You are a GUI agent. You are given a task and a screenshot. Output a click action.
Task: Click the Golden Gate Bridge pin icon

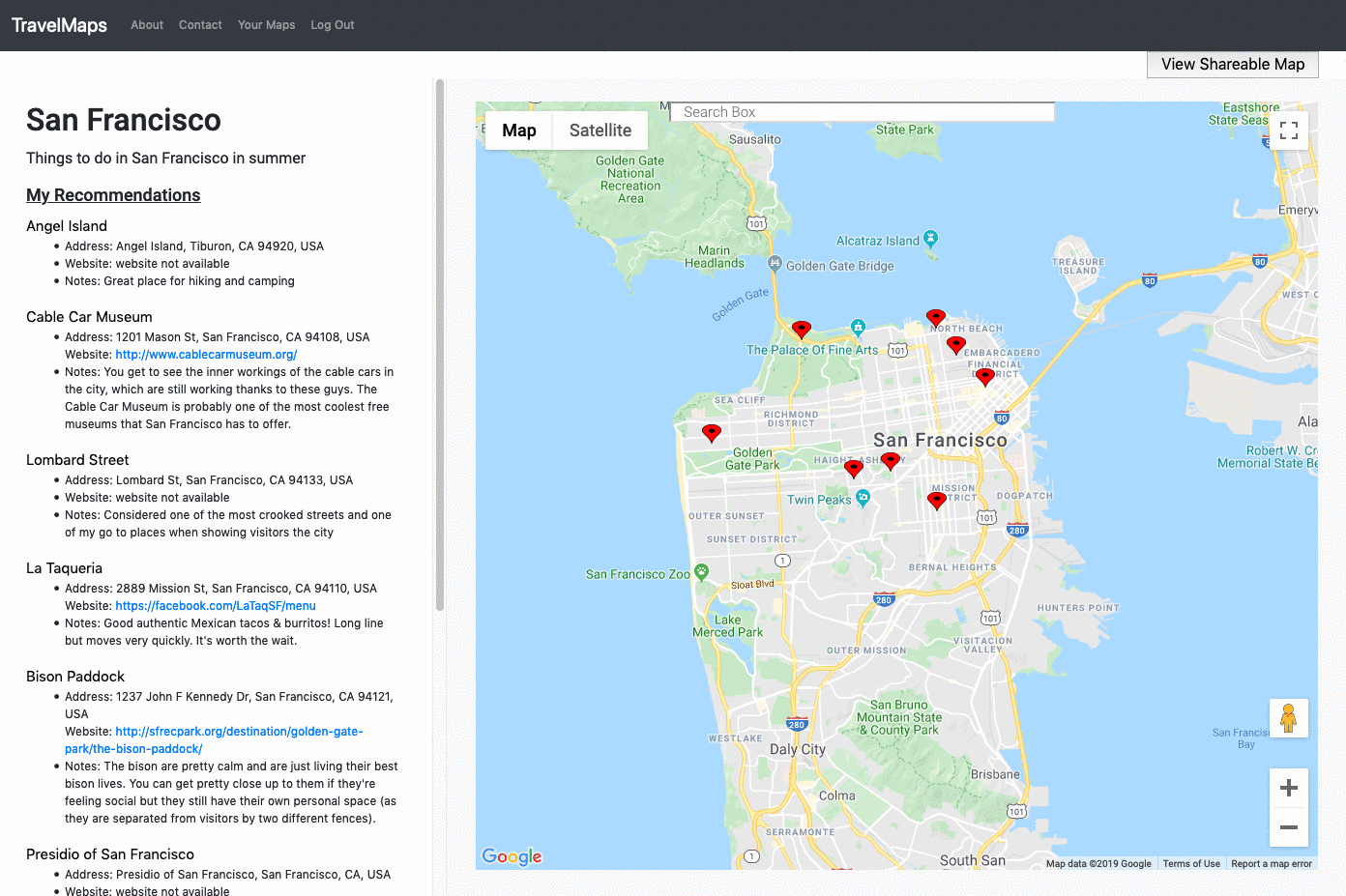[x=775, y=263]
